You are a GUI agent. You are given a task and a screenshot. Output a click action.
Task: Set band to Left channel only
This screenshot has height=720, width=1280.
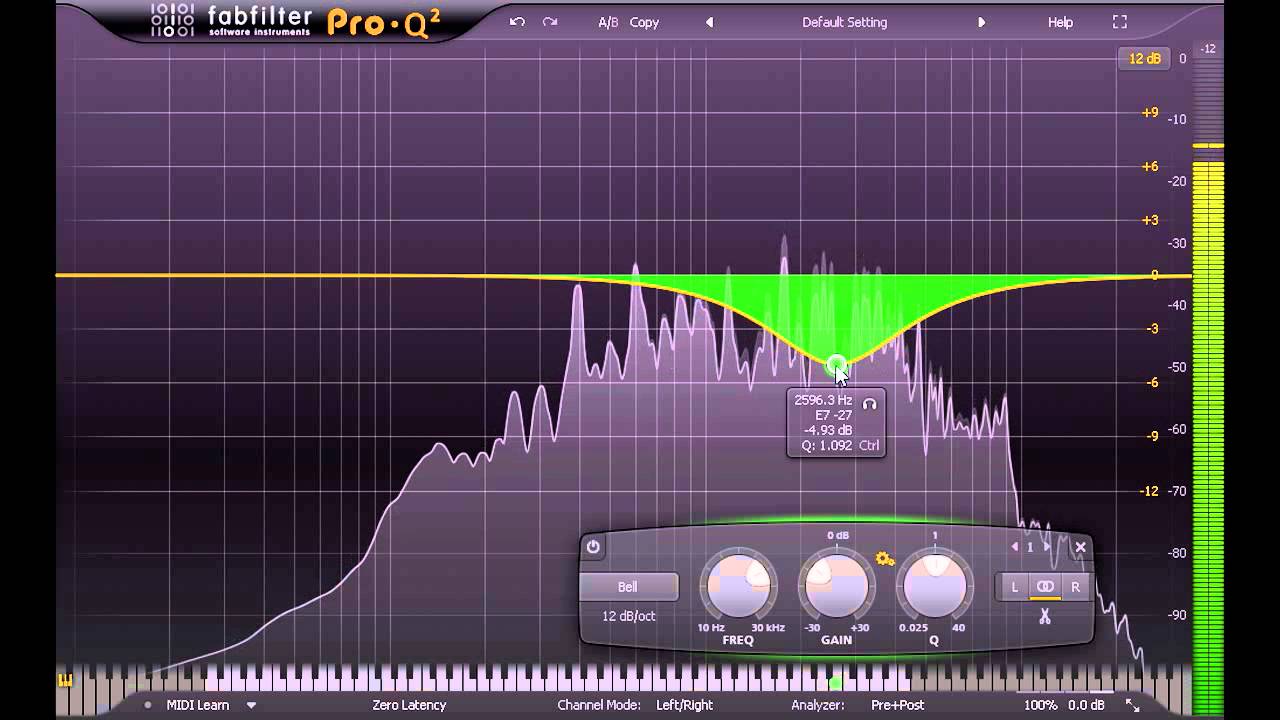coord(1014,587)
